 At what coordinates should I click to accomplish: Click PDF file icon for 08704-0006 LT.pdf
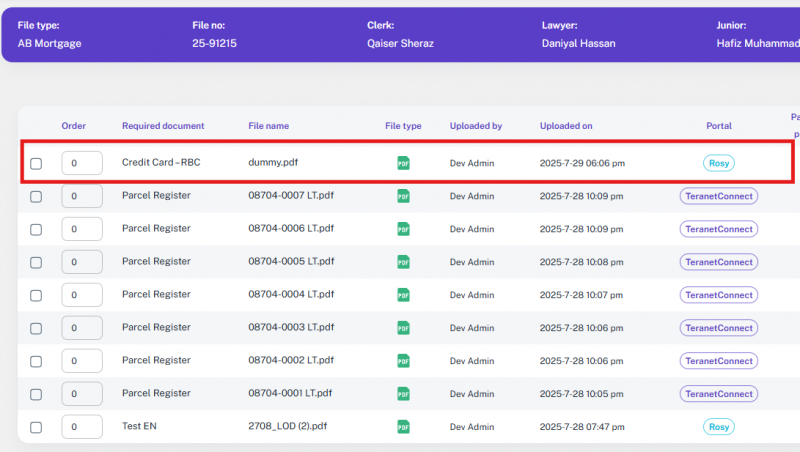403,229
